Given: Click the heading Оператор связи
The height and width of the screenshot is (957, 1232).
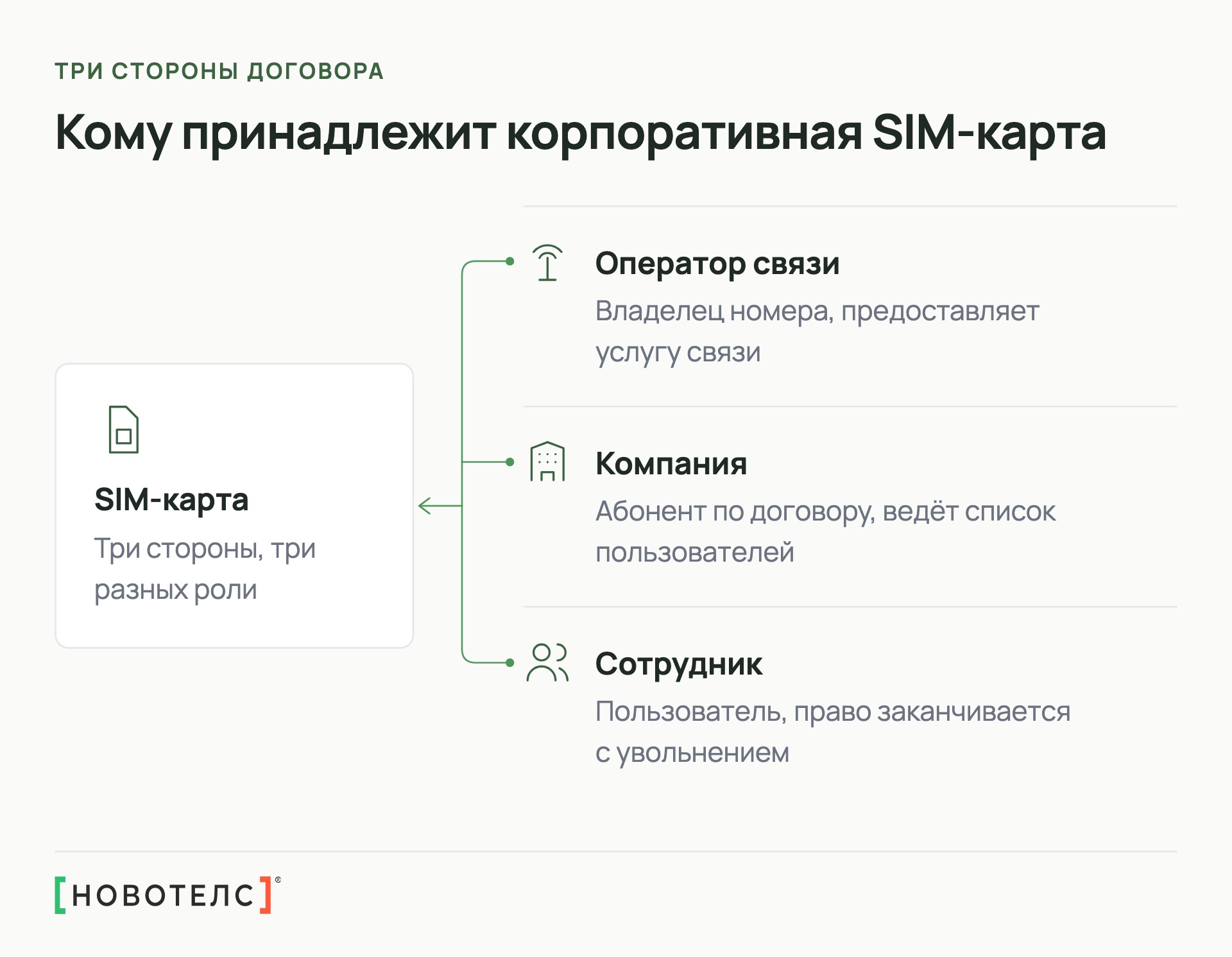Looking at the screenshot, I should click(x=717, y=263).
